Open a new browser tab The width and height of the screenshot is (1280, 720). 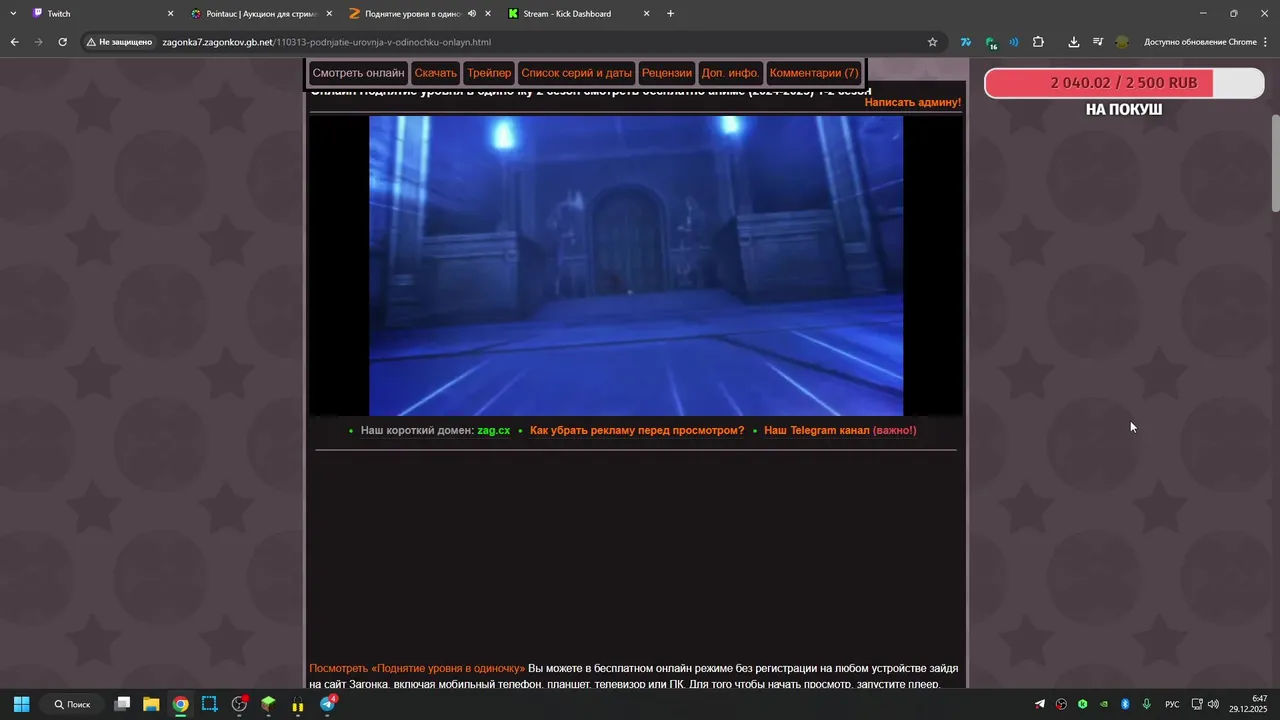670,14
